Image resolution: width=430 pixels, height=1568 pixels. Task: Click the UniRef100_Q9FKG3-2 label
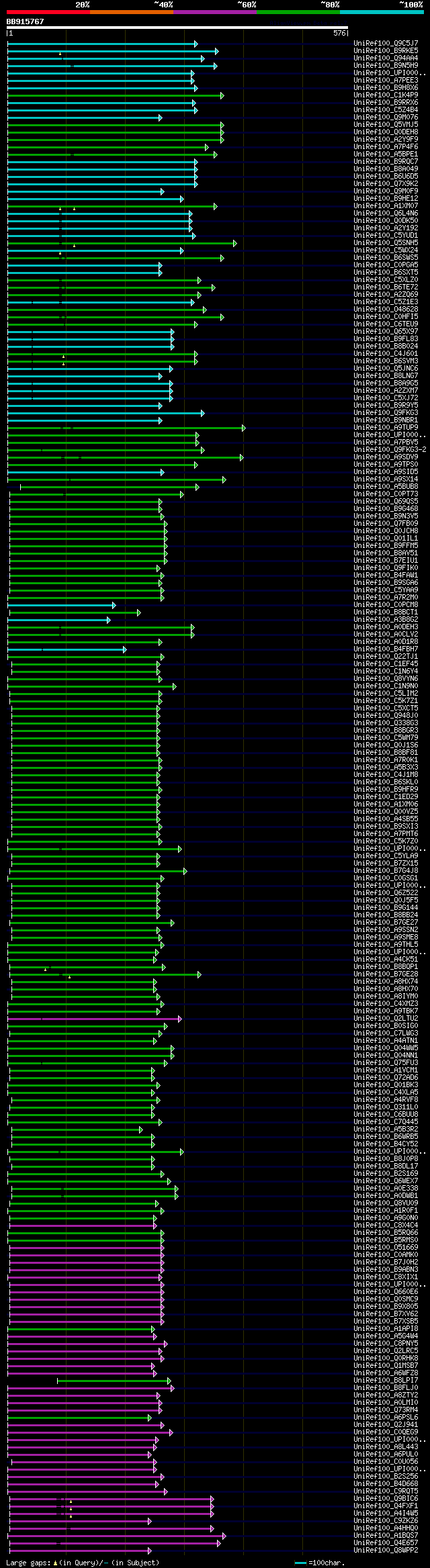coord(390,450)
